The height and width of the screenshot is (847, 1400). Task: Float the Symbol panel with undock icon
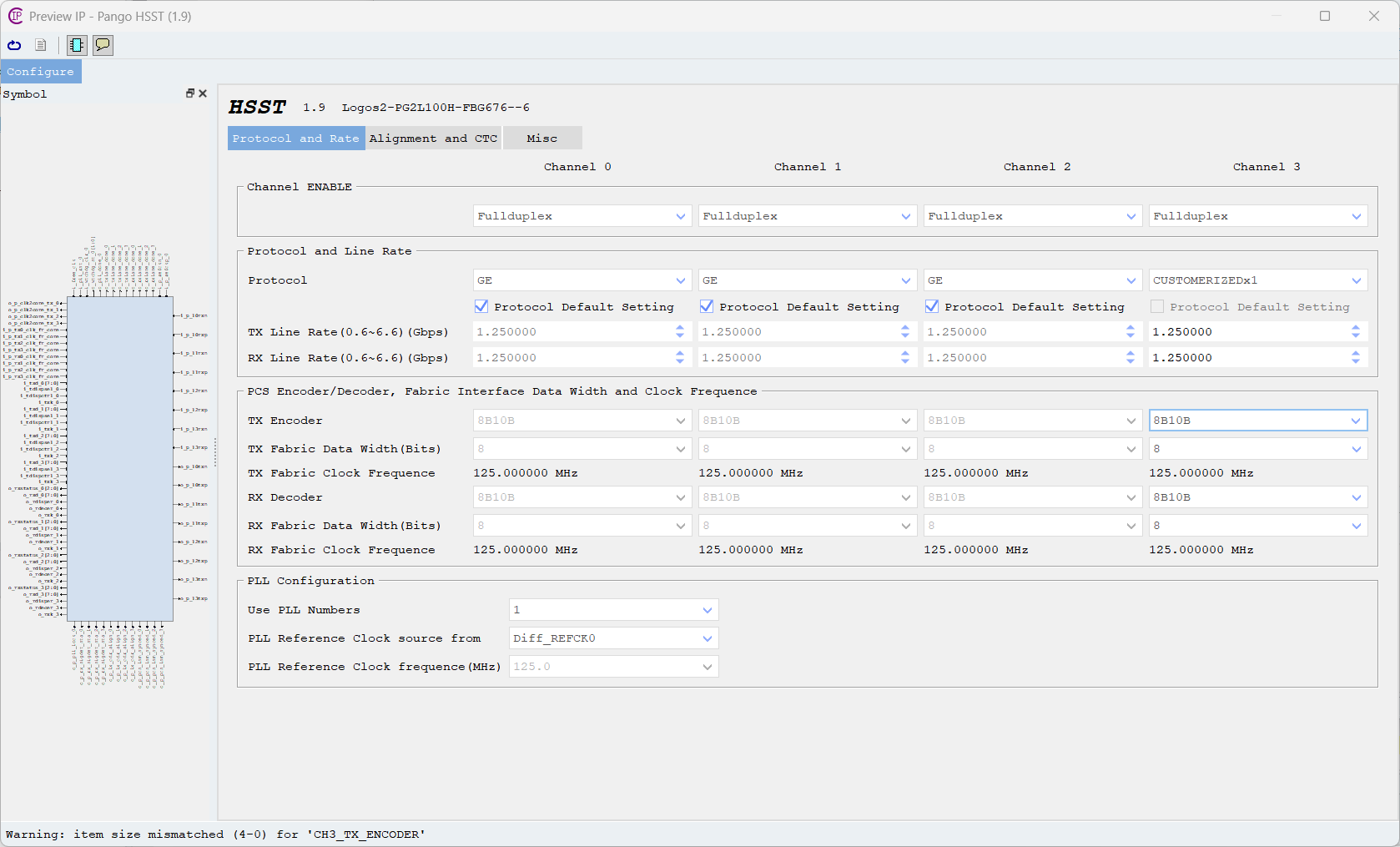190,93
